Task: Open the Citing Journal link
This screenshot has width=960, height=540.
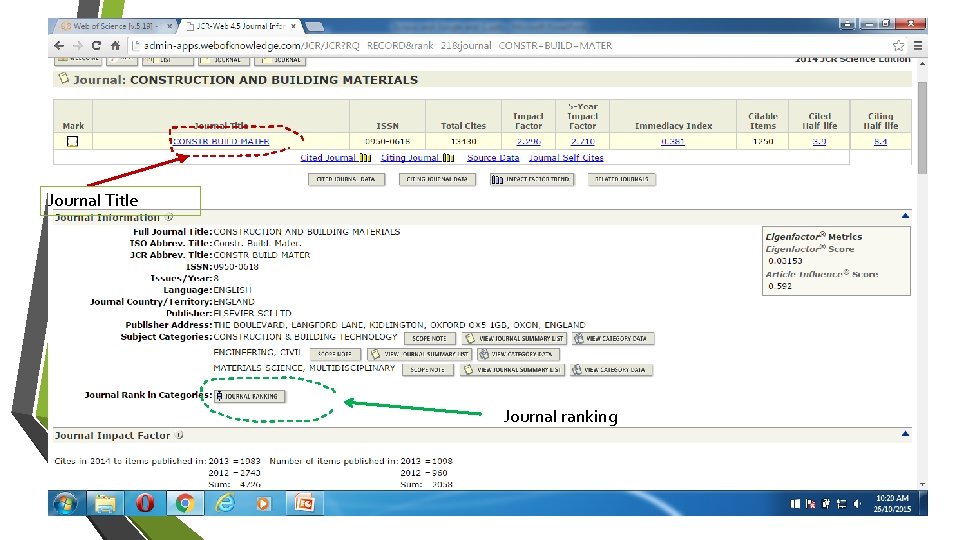Action: tap(410, 157)
